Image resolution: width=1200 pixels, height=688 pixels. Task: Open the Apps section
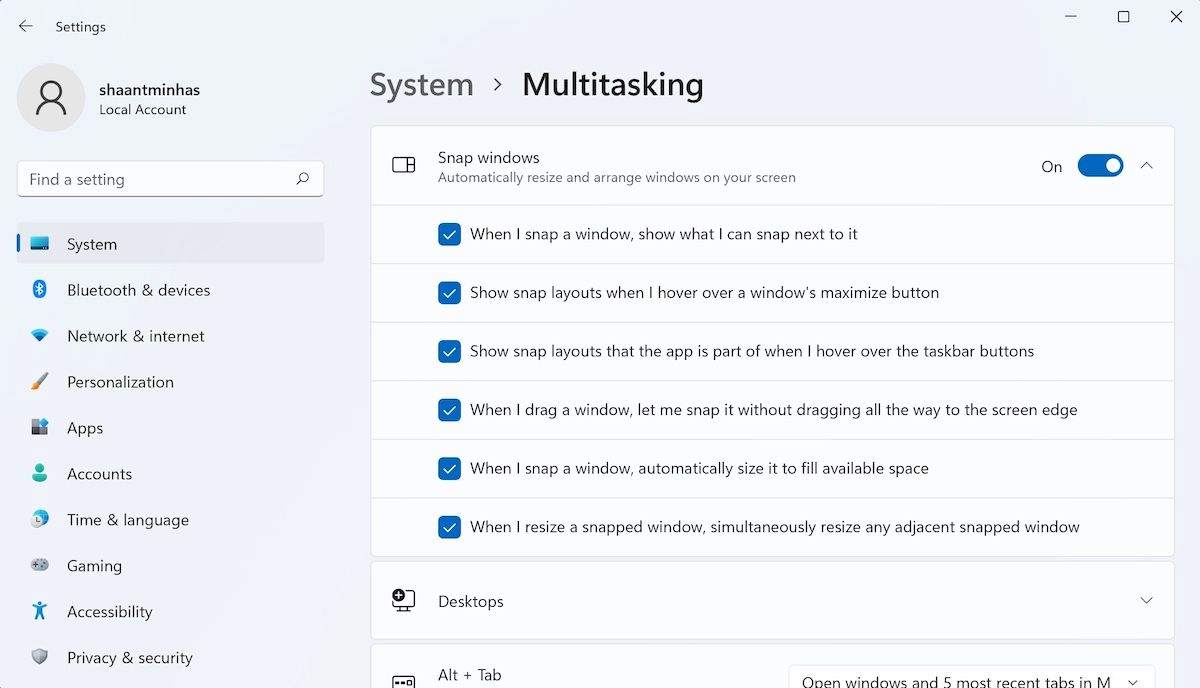84,428
